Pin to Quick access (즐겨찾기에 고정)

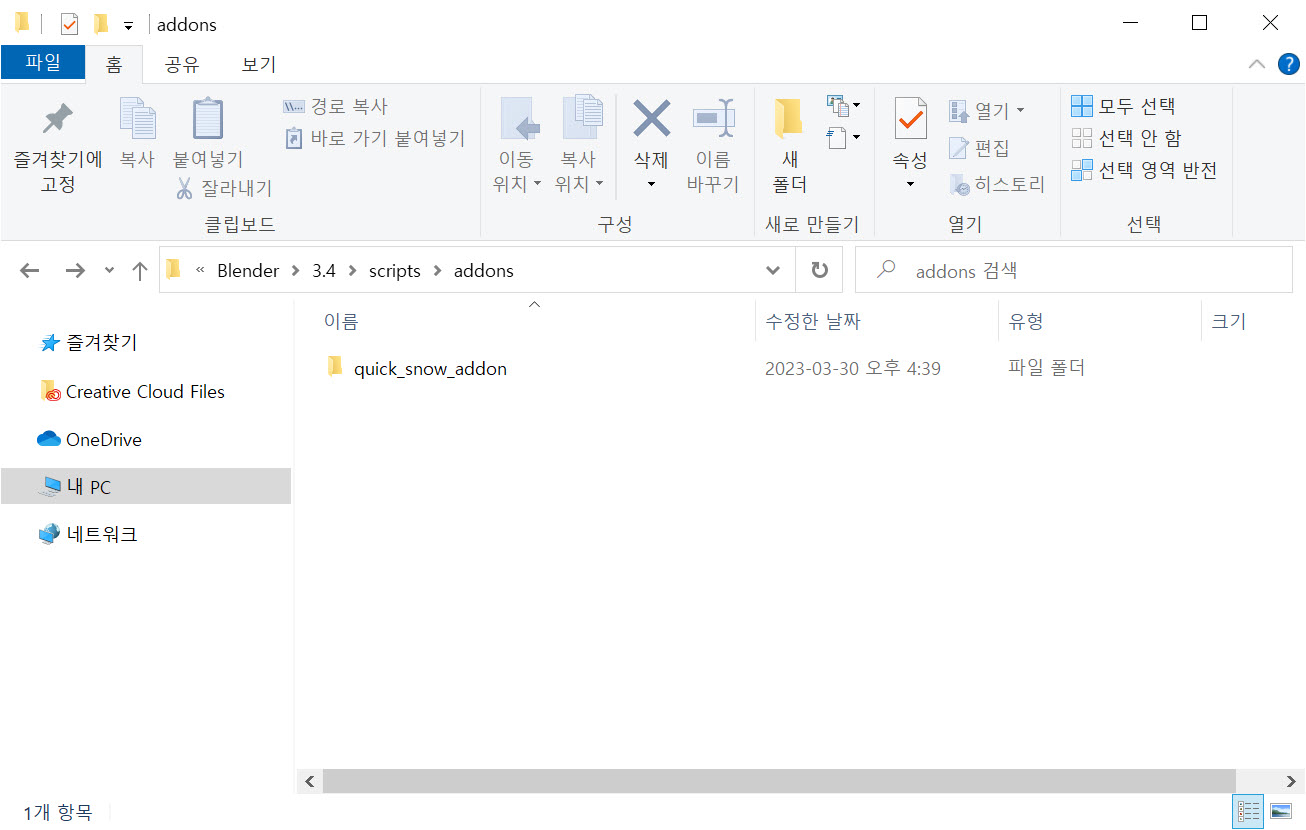pos(57,146)
